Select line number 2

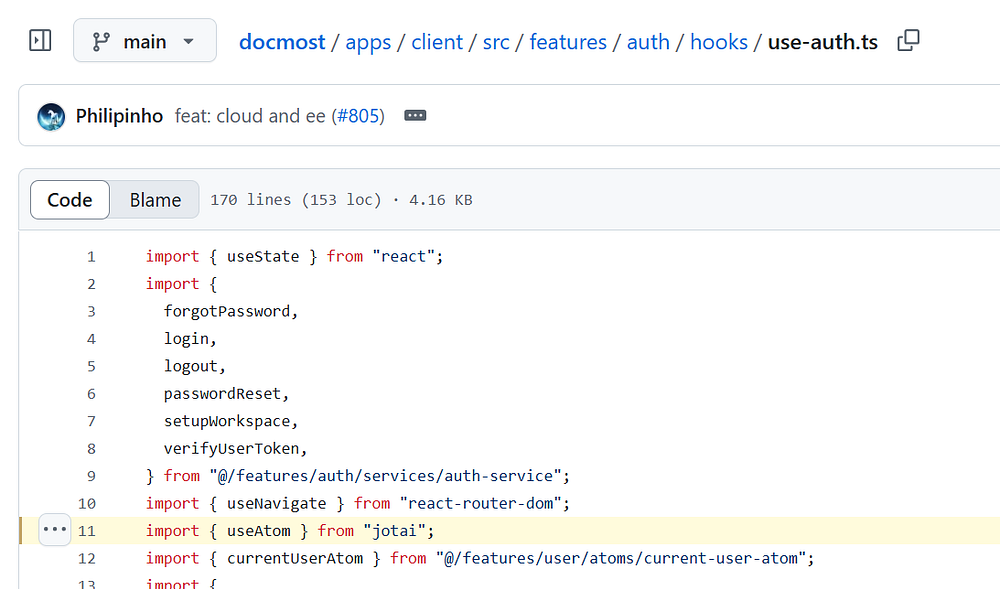(x=91, y=284)
